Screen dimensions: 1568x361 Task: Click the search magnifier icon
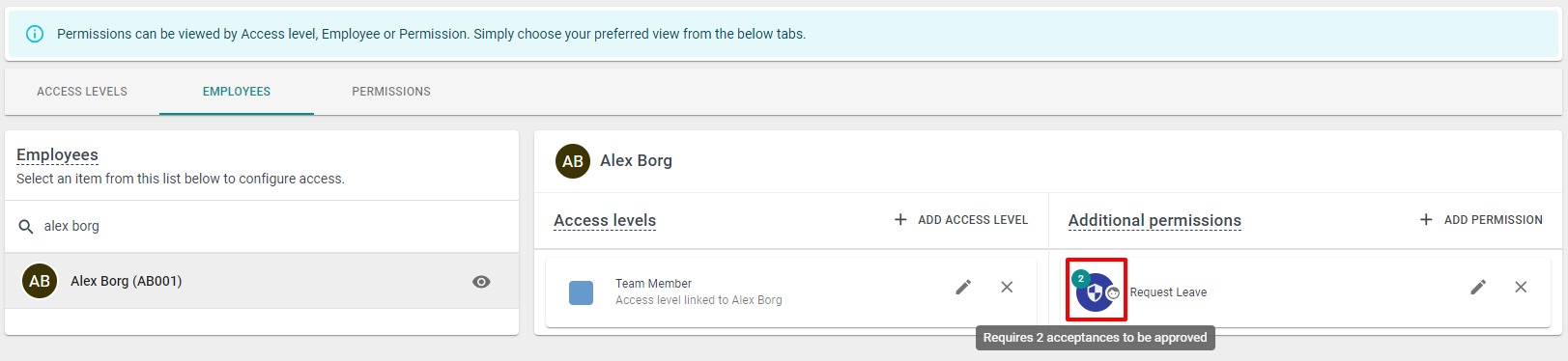click(x=26, y=227)
